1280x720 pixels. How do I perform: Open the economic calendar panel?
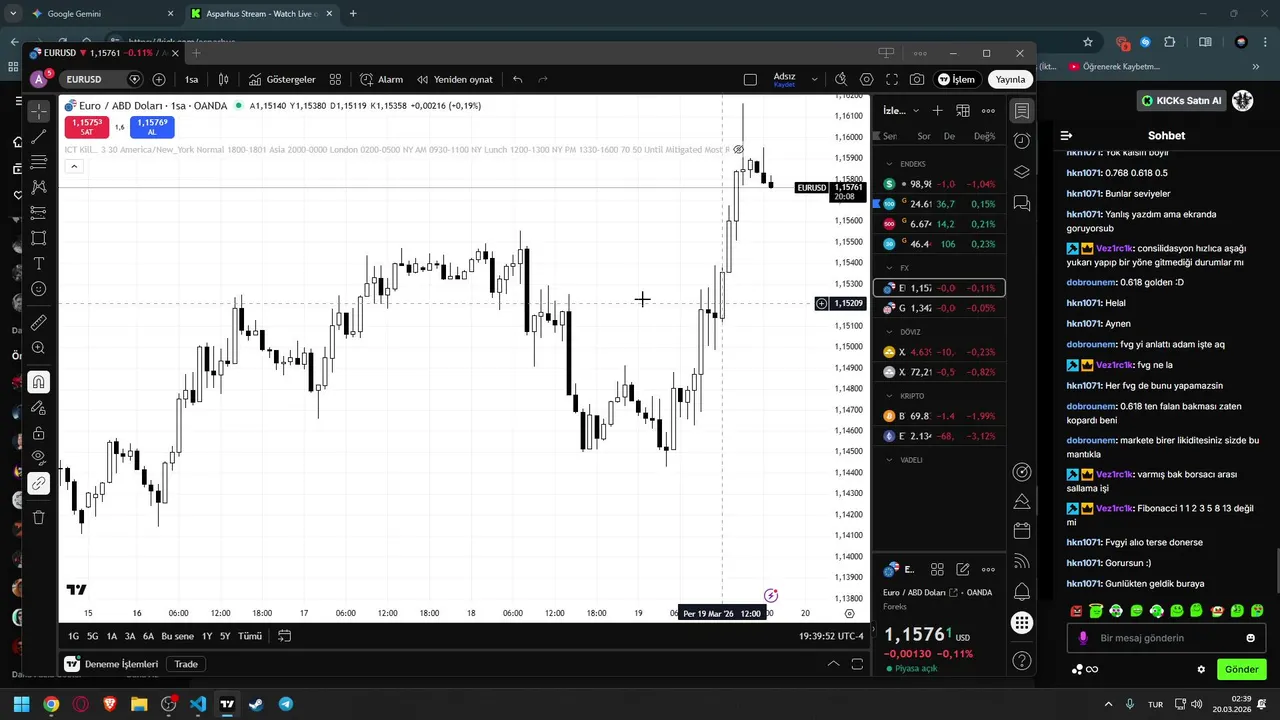[1021, 530]
